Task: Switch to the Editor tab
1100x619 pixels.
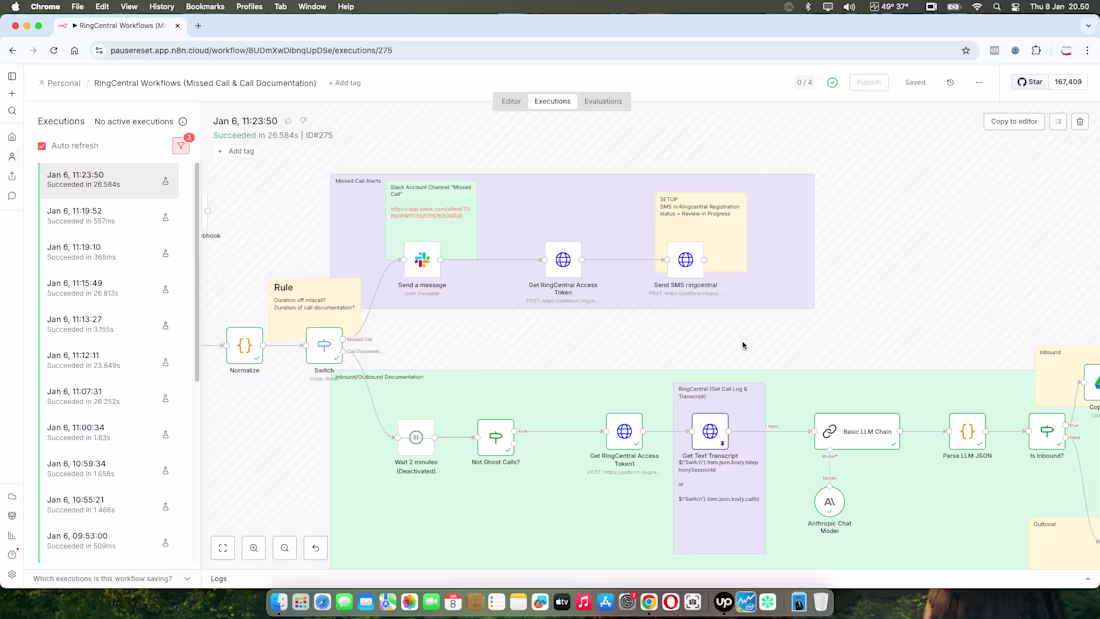Action: [511, 101]
